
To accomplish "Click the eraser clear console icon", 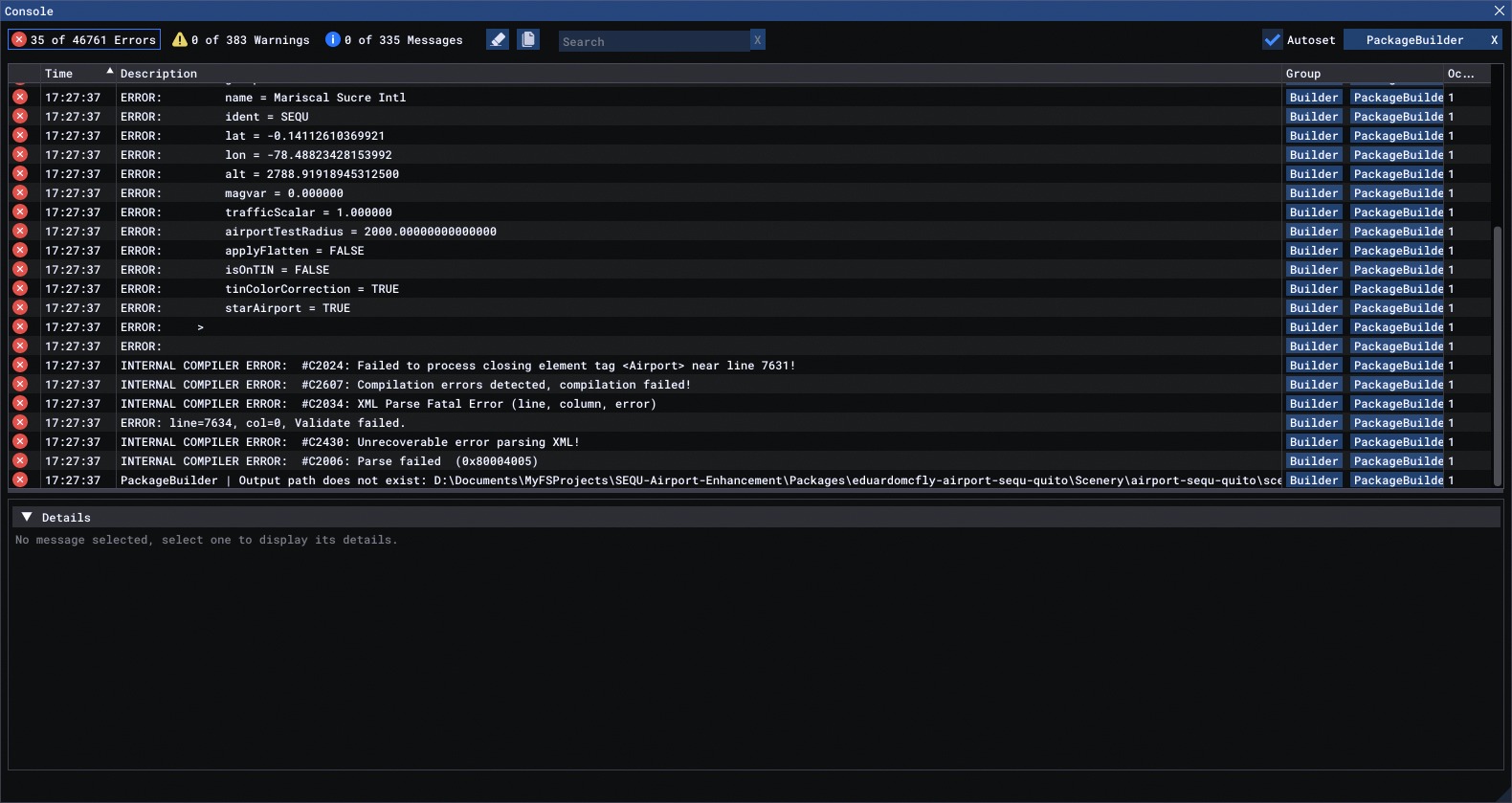I will pos(498,39).
